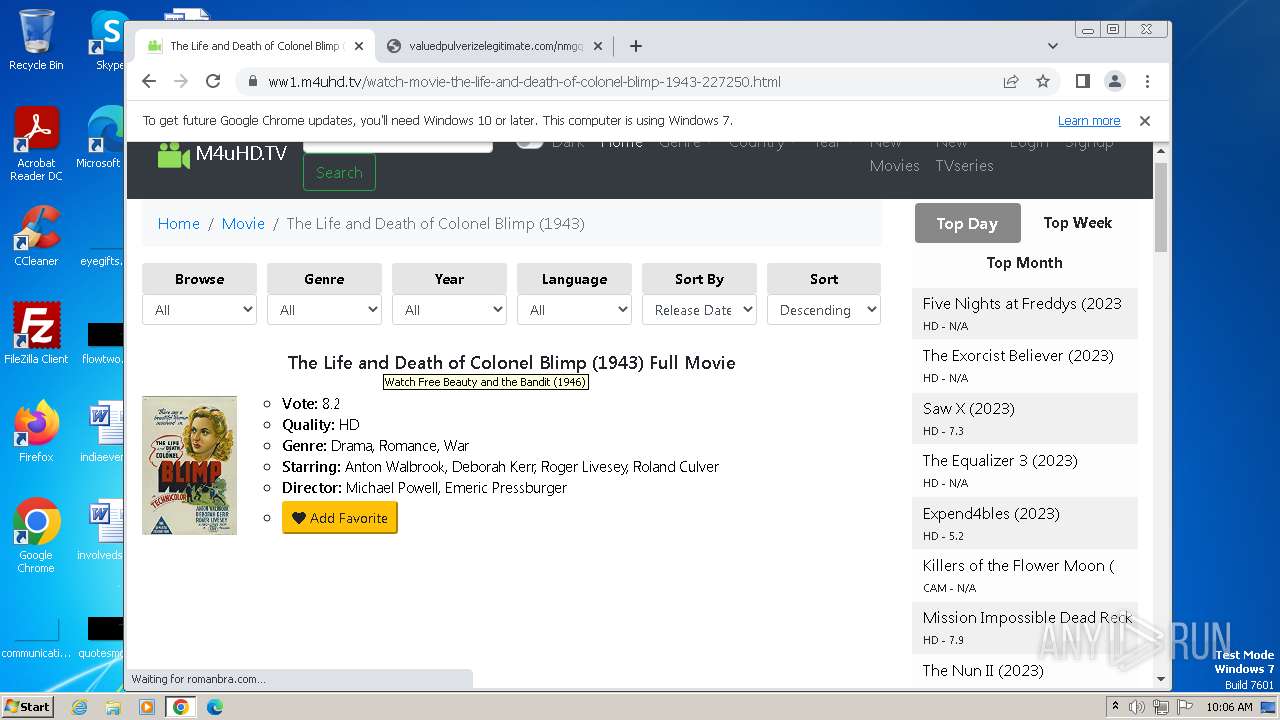Select the Top Day tab
The height and width of the screenshot is (720, 1280).
967,223
